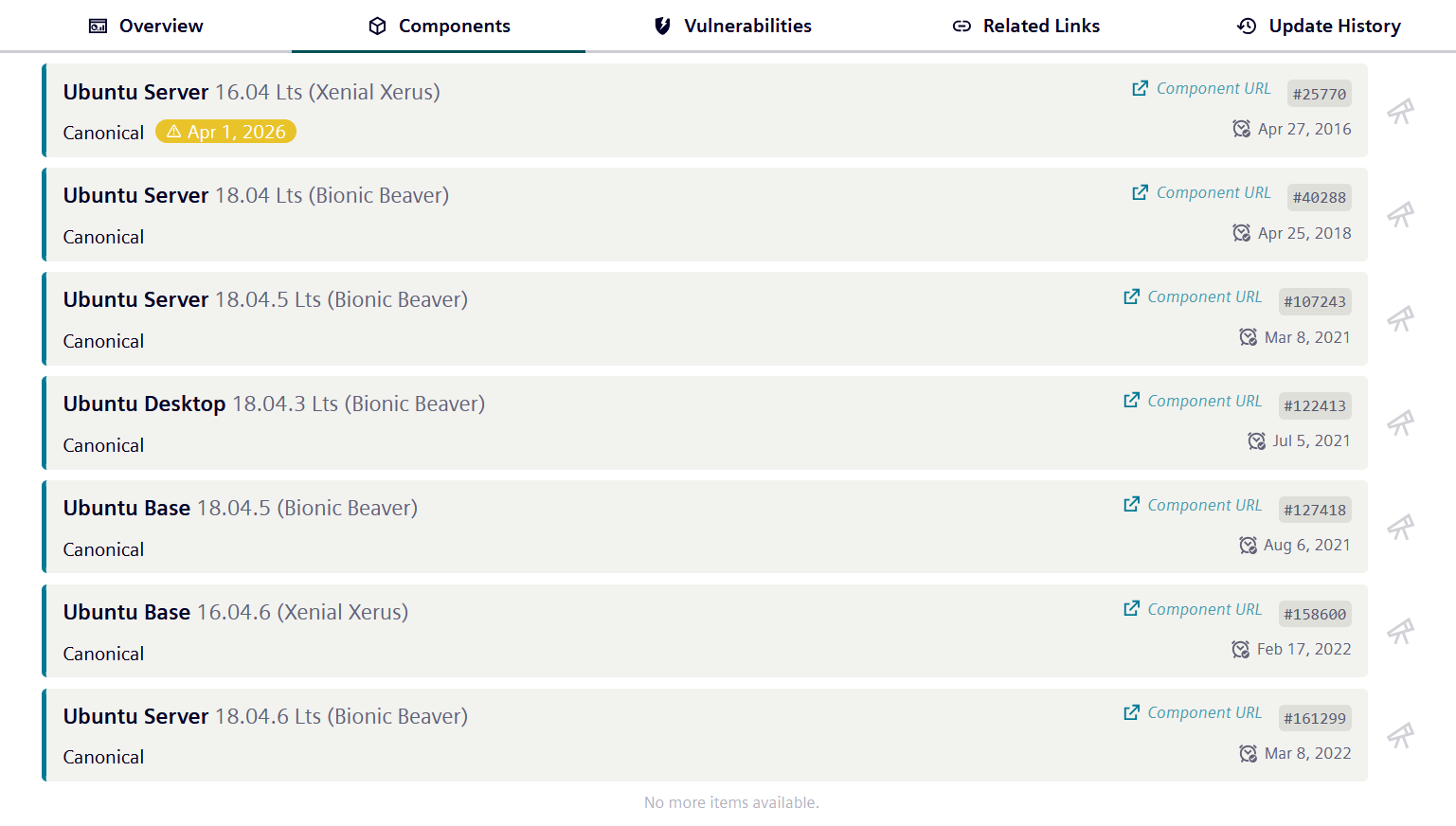Open Component URL for Ubuntu Server 16.04
Screen dimensions: 1456x826
[1213, 88]
